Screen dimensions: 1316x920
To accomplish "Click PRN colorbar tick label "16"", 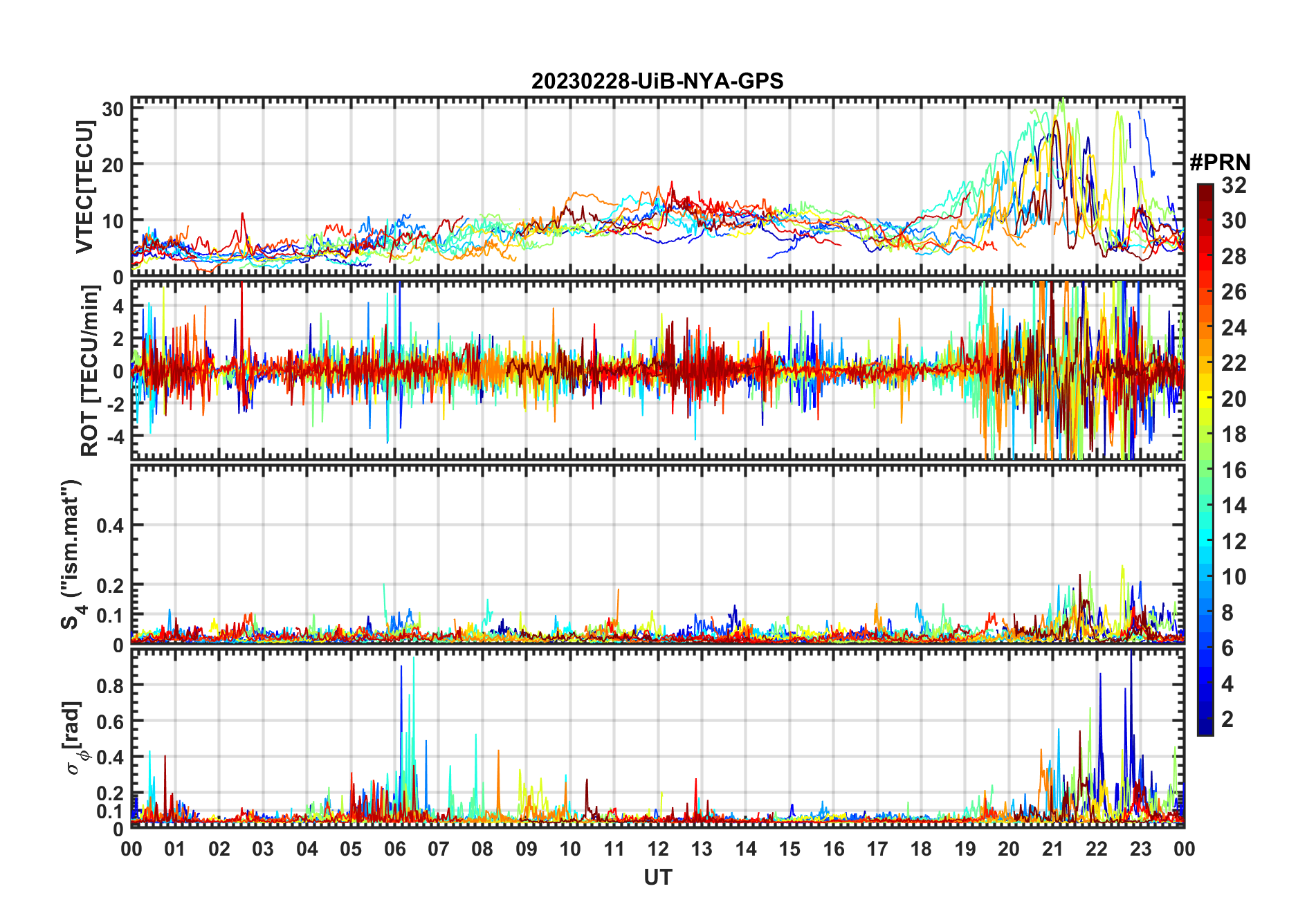I will point(1234,470).
